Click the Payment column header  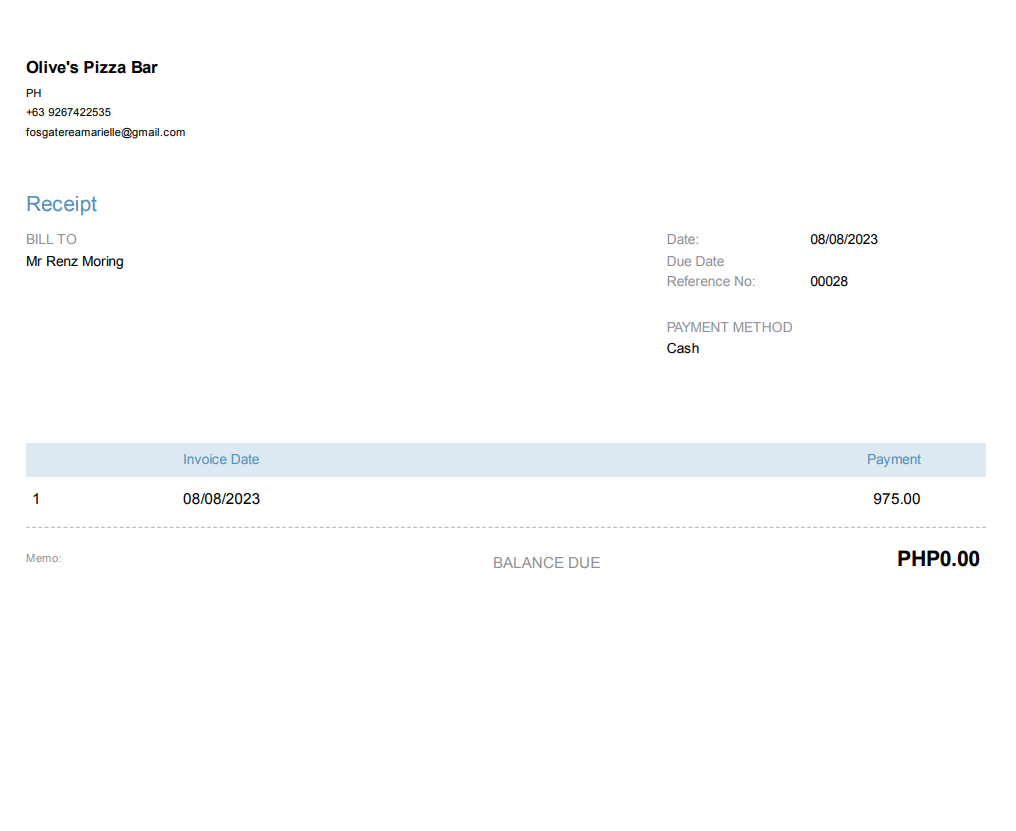pyautogui.click(x=894, y=460)
